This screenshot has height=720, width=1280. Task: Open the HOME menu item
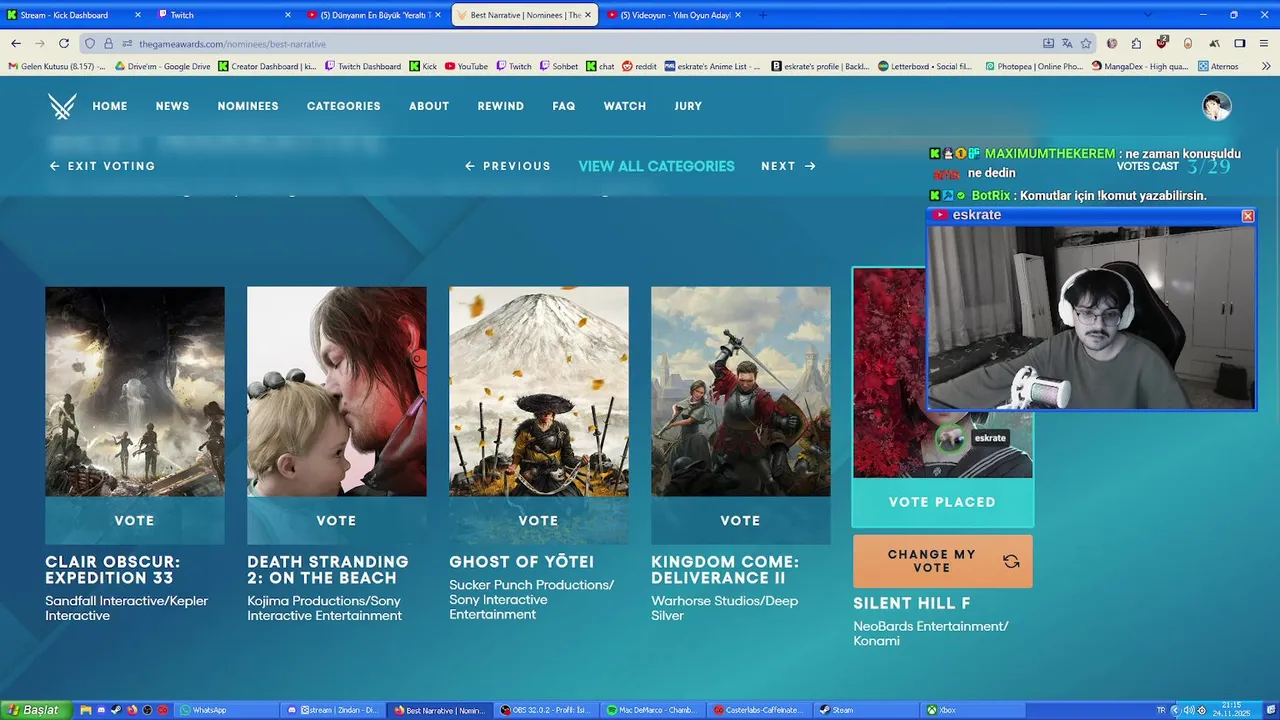(110, 106)
